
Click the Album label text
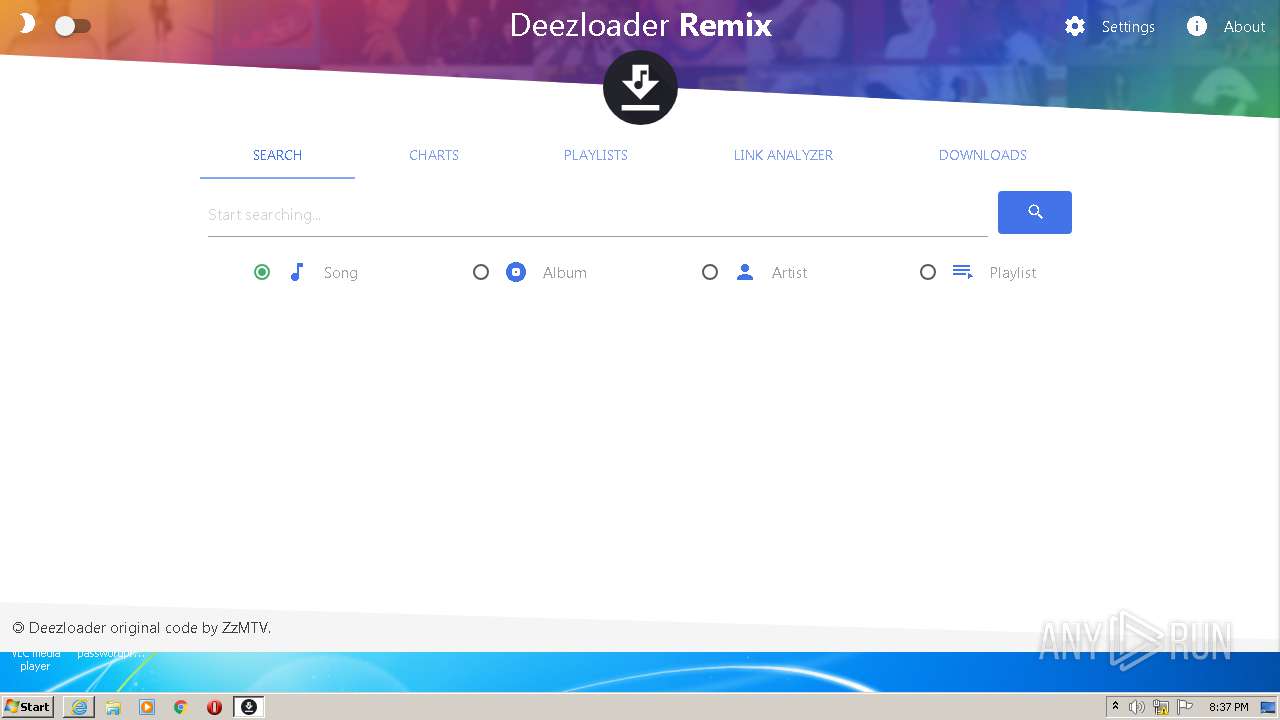(565, 273)
